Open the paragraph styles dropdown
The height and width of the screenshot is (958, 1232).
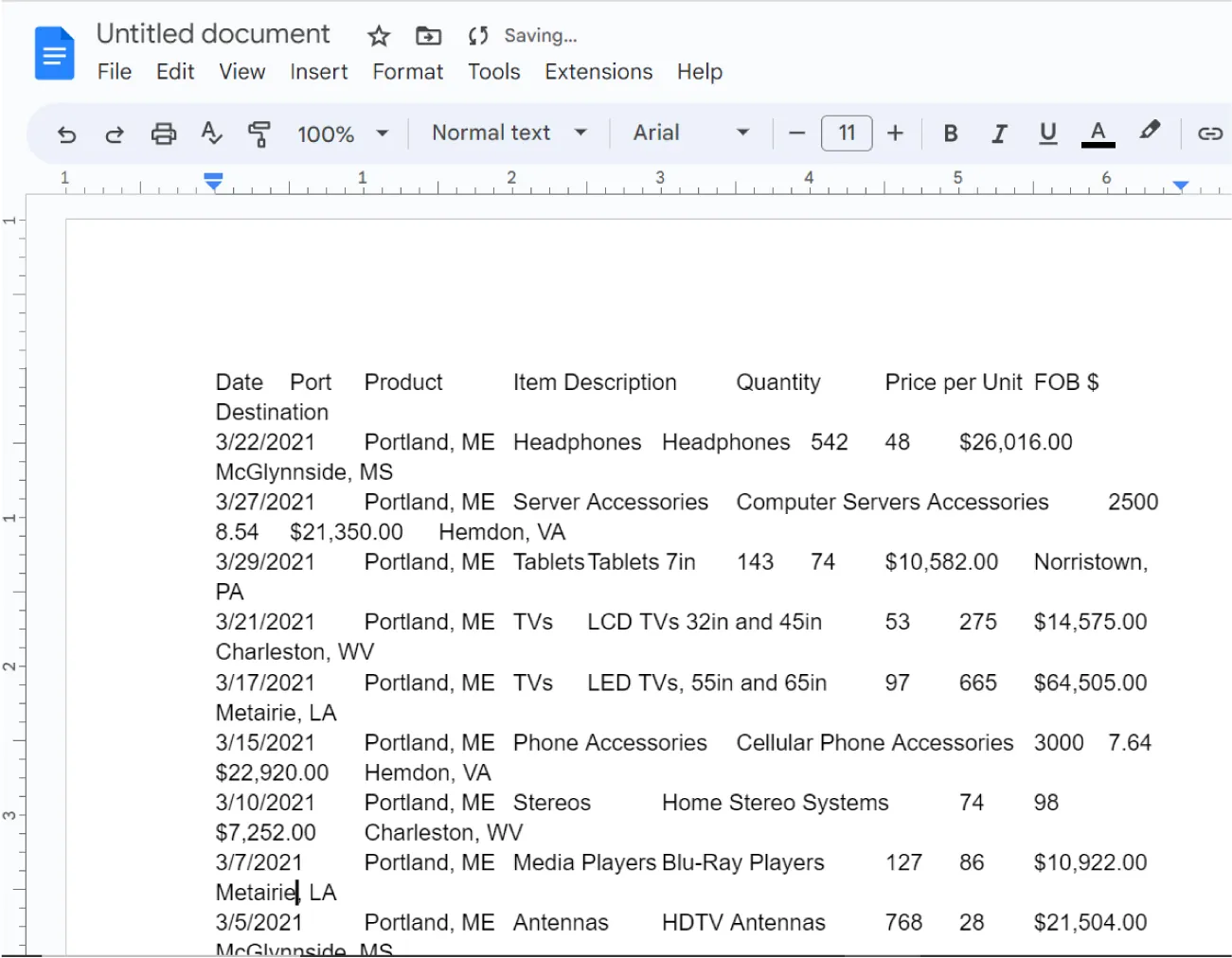[x=507, y=133]
